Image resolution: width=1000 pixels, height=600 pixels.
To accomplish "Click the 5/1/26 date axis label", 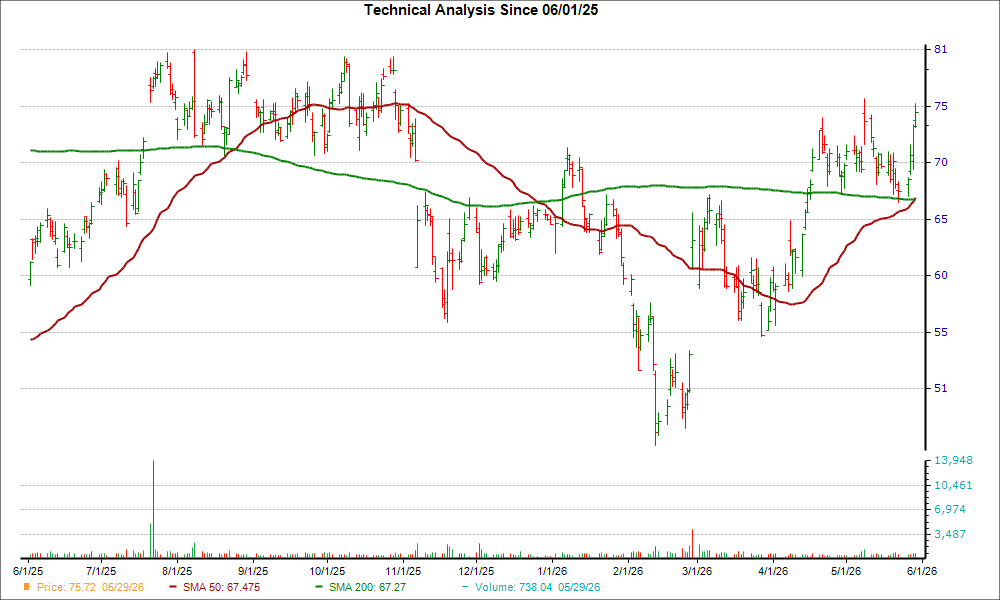I will click(x=846, y=571).
